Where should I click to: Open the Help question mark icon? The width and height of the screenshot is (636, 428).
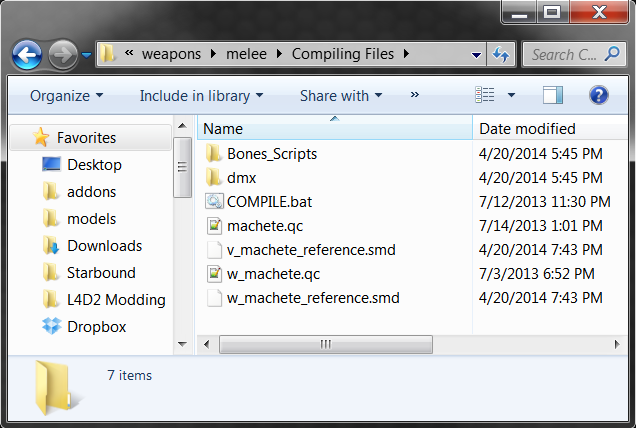click(x=599, y=95)
